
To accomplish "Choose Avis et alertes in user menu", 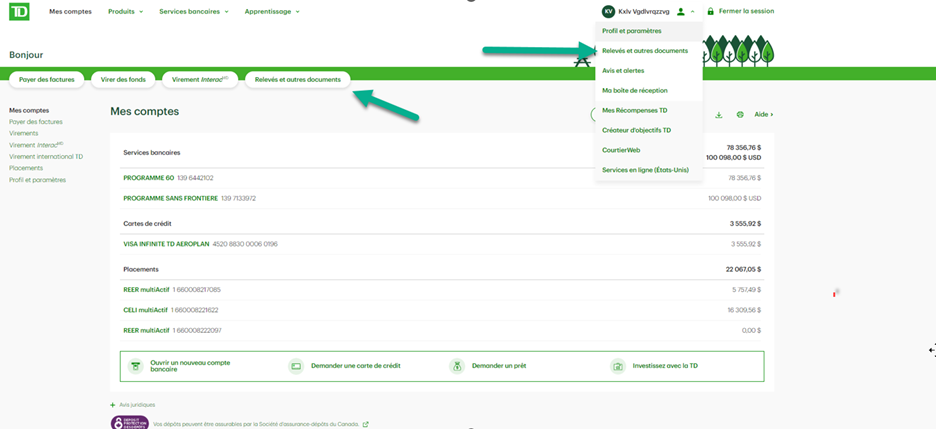I will pyautogui.click(x=649, y=70).
